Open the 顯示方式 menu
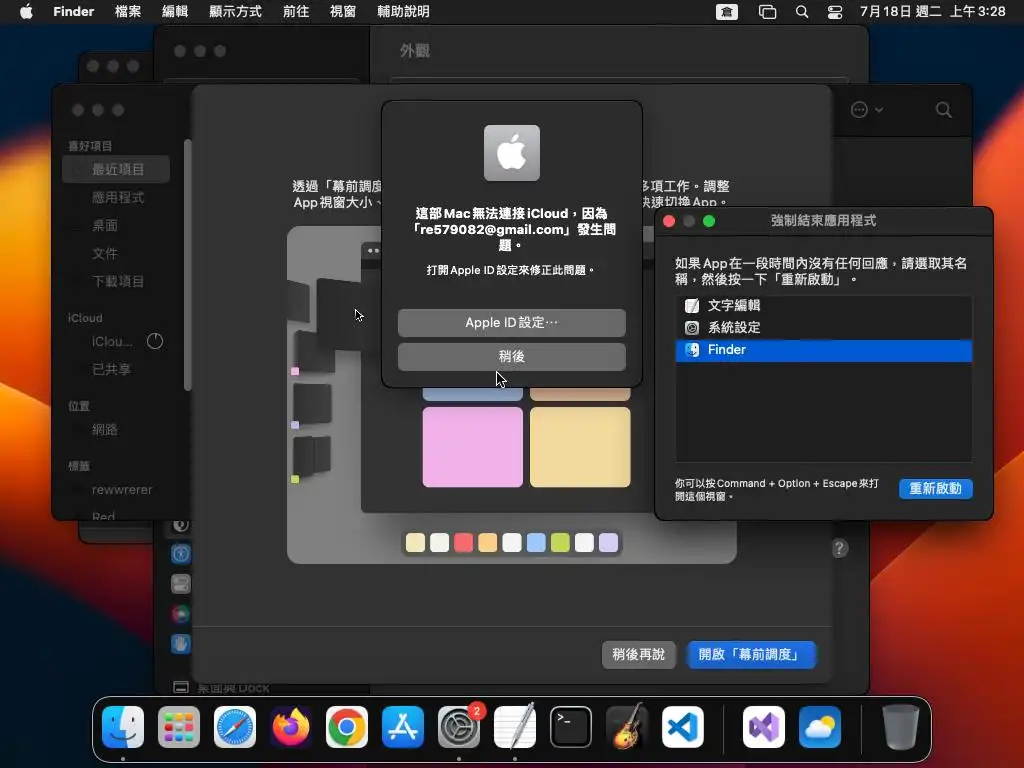 pos(235,11)
